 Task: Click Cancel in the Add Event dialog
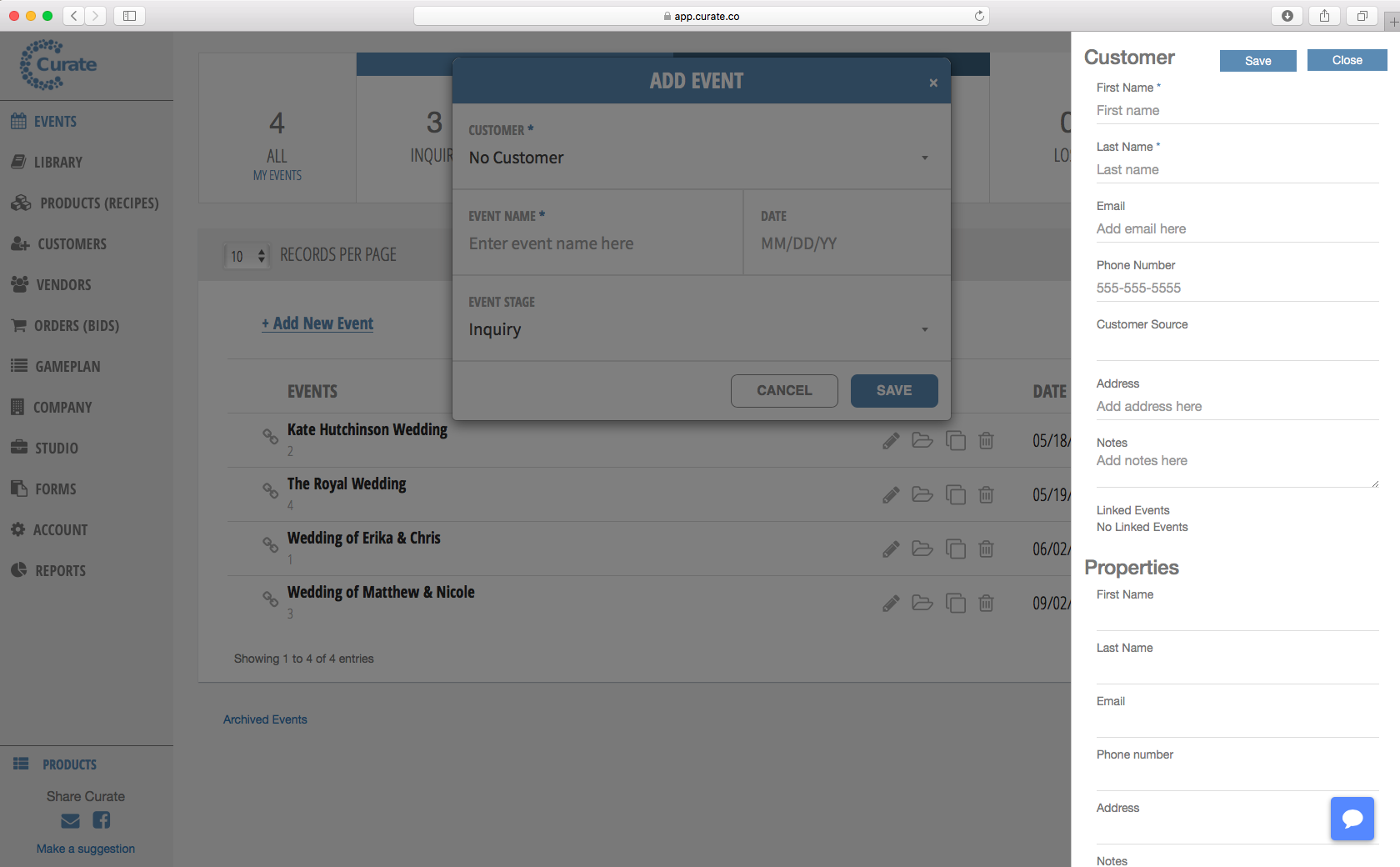pyautogui.click(x=783, y=391)
